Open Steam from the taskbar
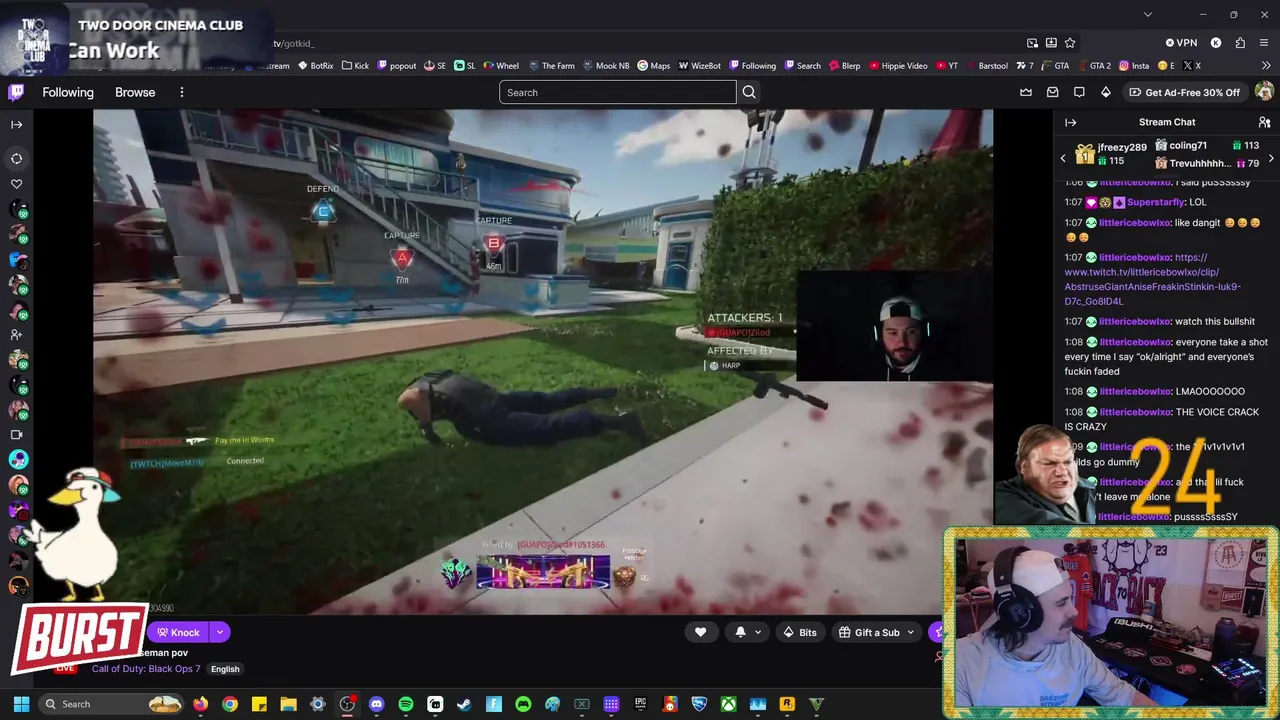The image size is (1280, 720). tap(464, 704)
